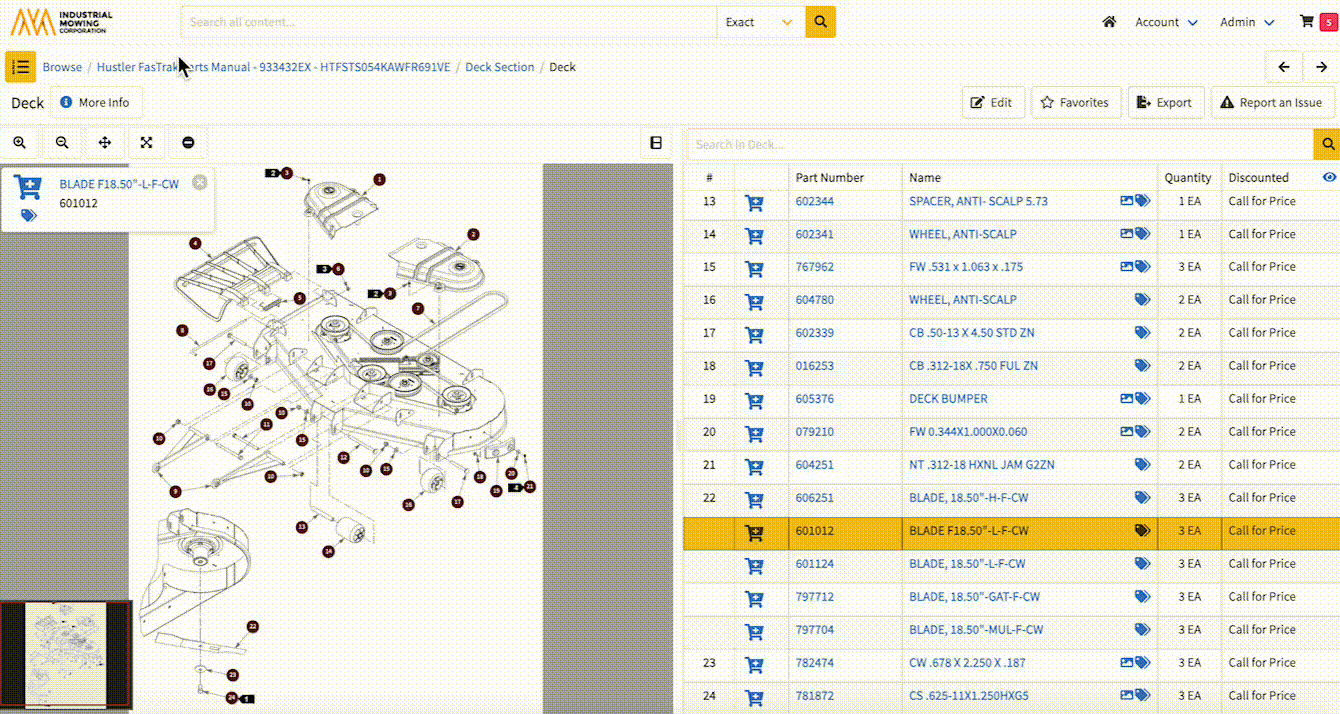Expand the Account menu
Viewport: 1340px width, 714px height.
(x=1166, y=22)
